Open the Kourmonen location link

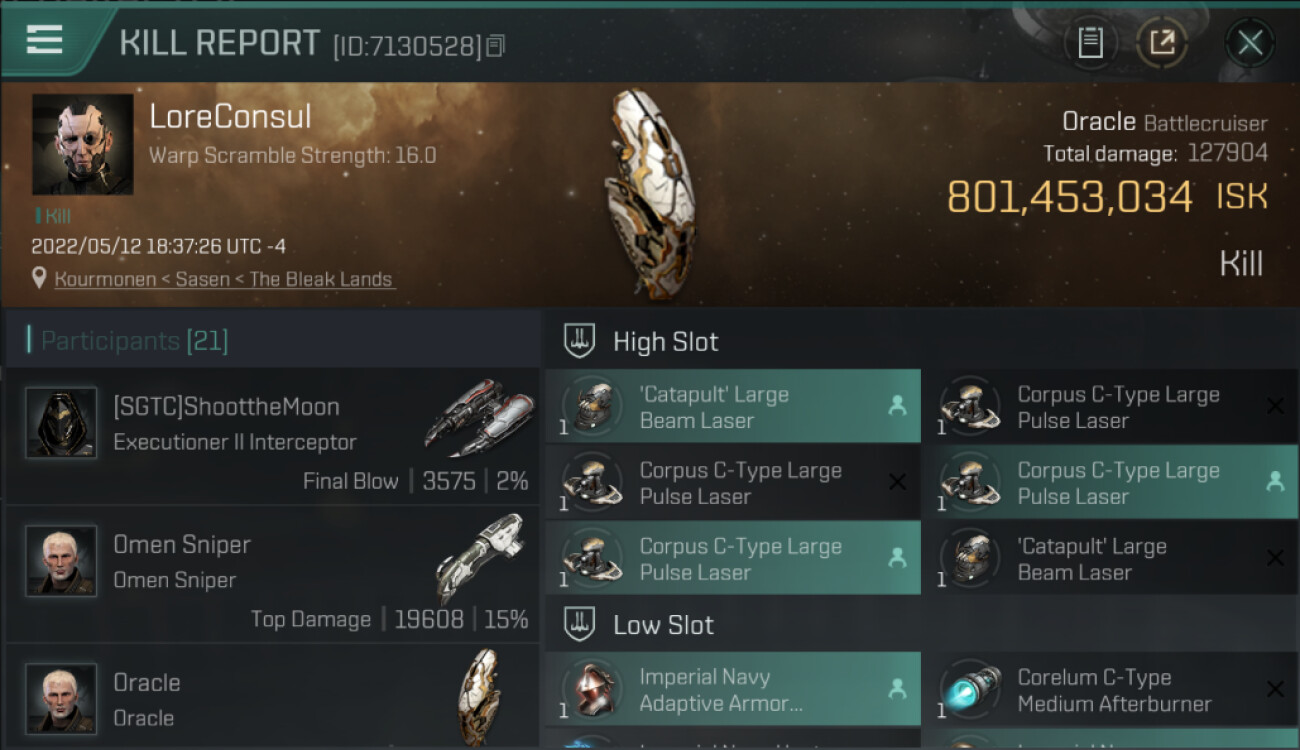(225, 279)
